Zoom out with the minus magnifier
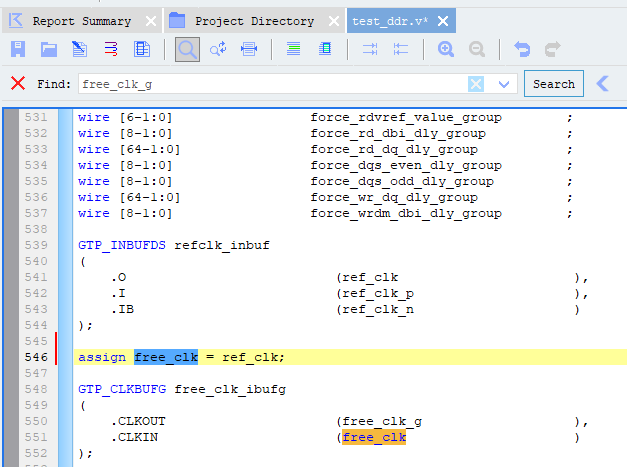The image size is (627, 467). (477, 49)
